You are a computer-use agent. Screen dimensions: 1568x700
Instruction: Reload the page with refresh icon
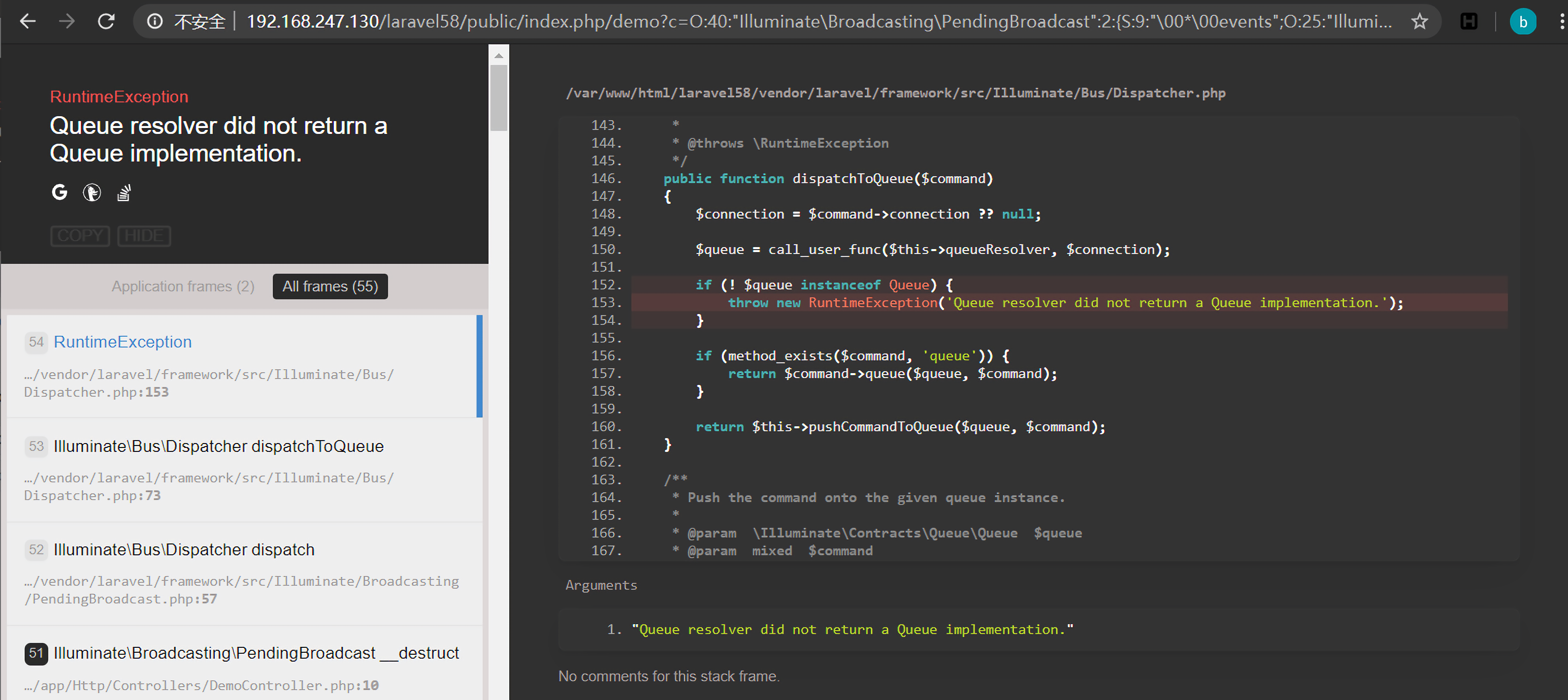click(x=106, y=22)
